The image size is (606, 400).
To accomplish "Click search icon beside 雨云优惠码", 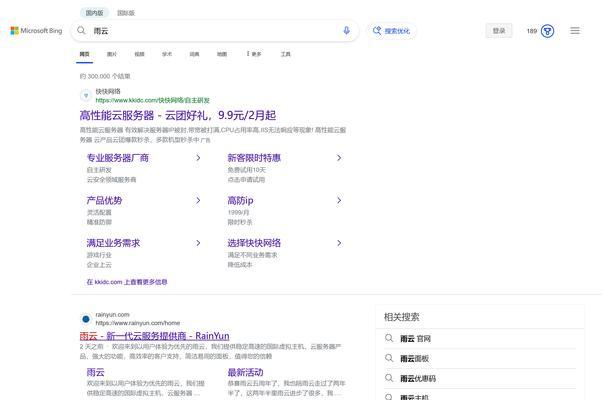I will [389, 378].
